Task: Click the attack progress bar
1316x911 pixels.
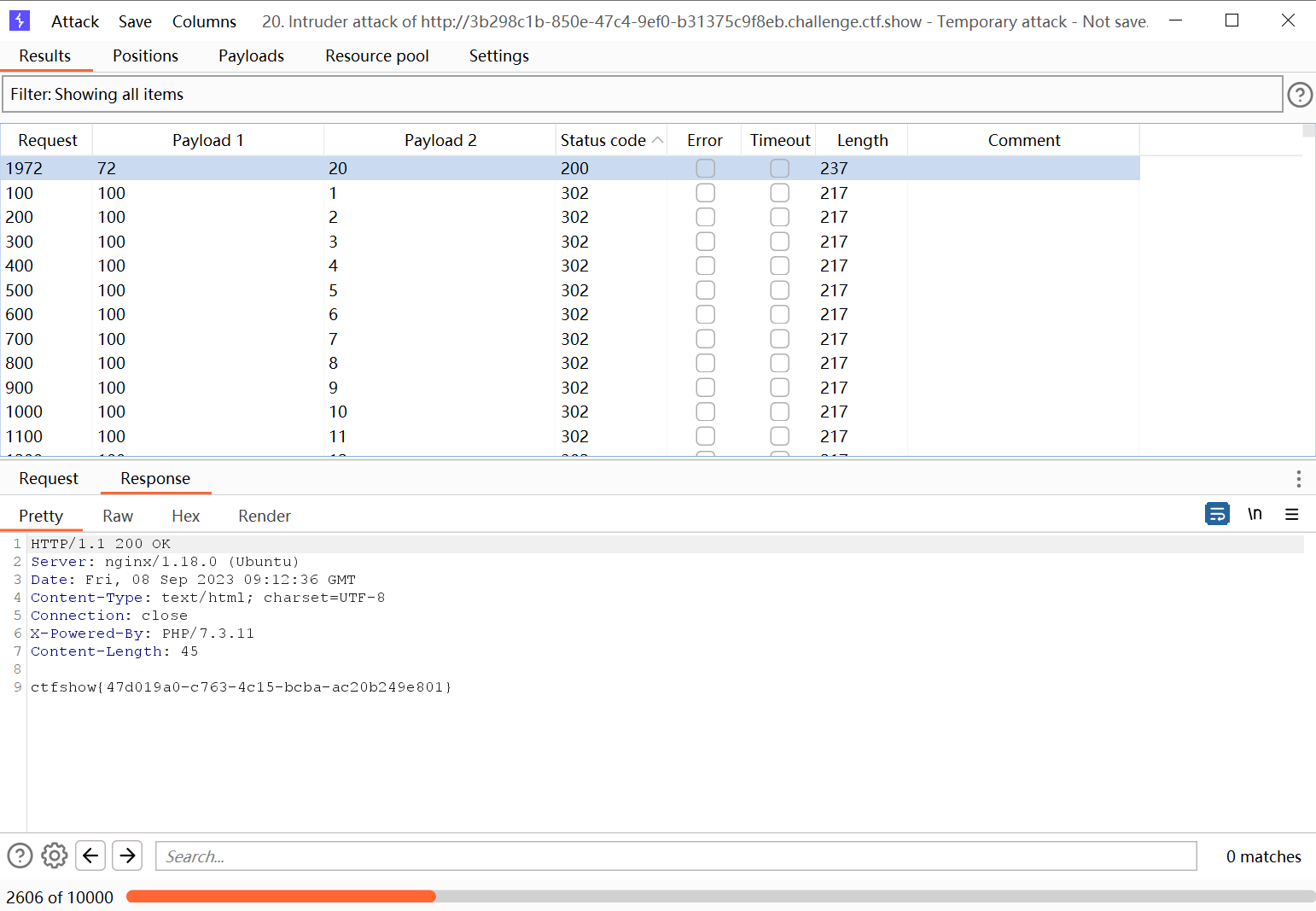Action: (719, 896)
